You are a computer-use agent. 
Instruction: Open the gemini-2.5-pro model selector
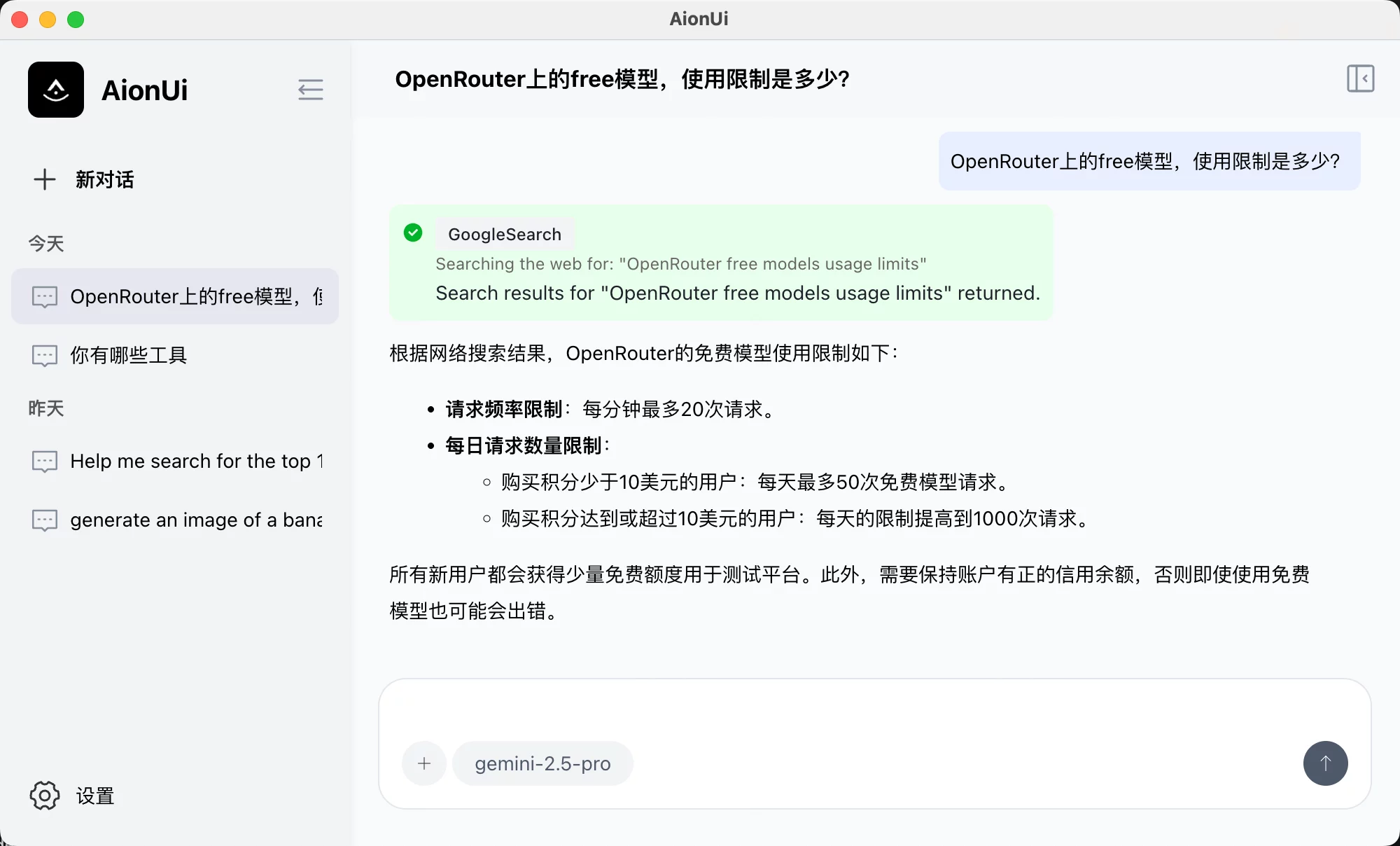pos(542,763)
